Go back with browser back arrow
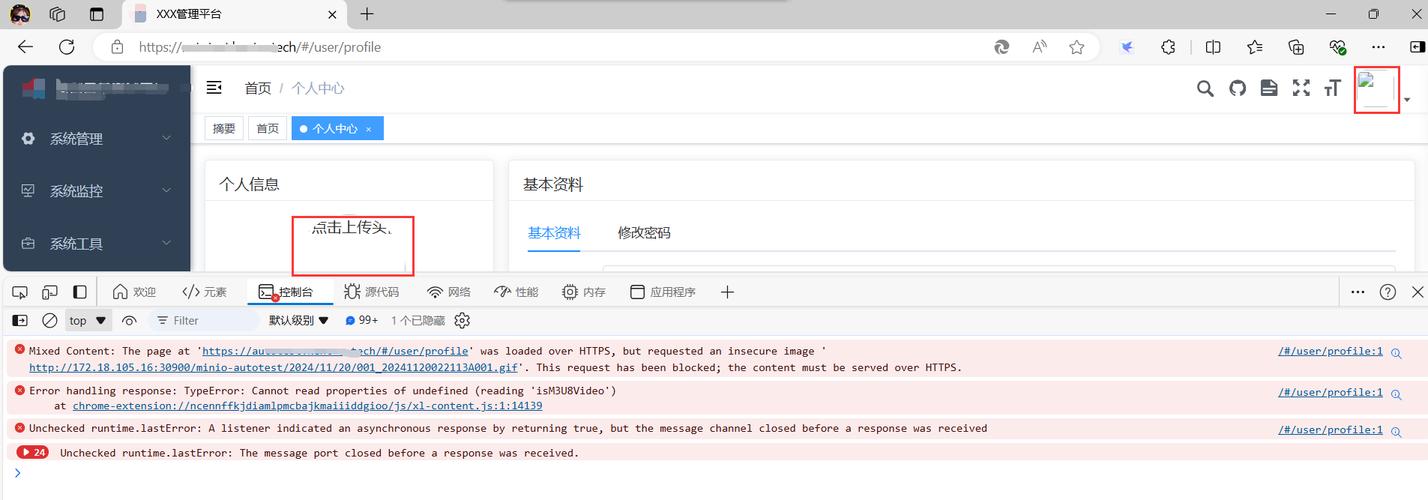Image resolution: width=1428 pixels, height=500 pixels. [25, 47]
